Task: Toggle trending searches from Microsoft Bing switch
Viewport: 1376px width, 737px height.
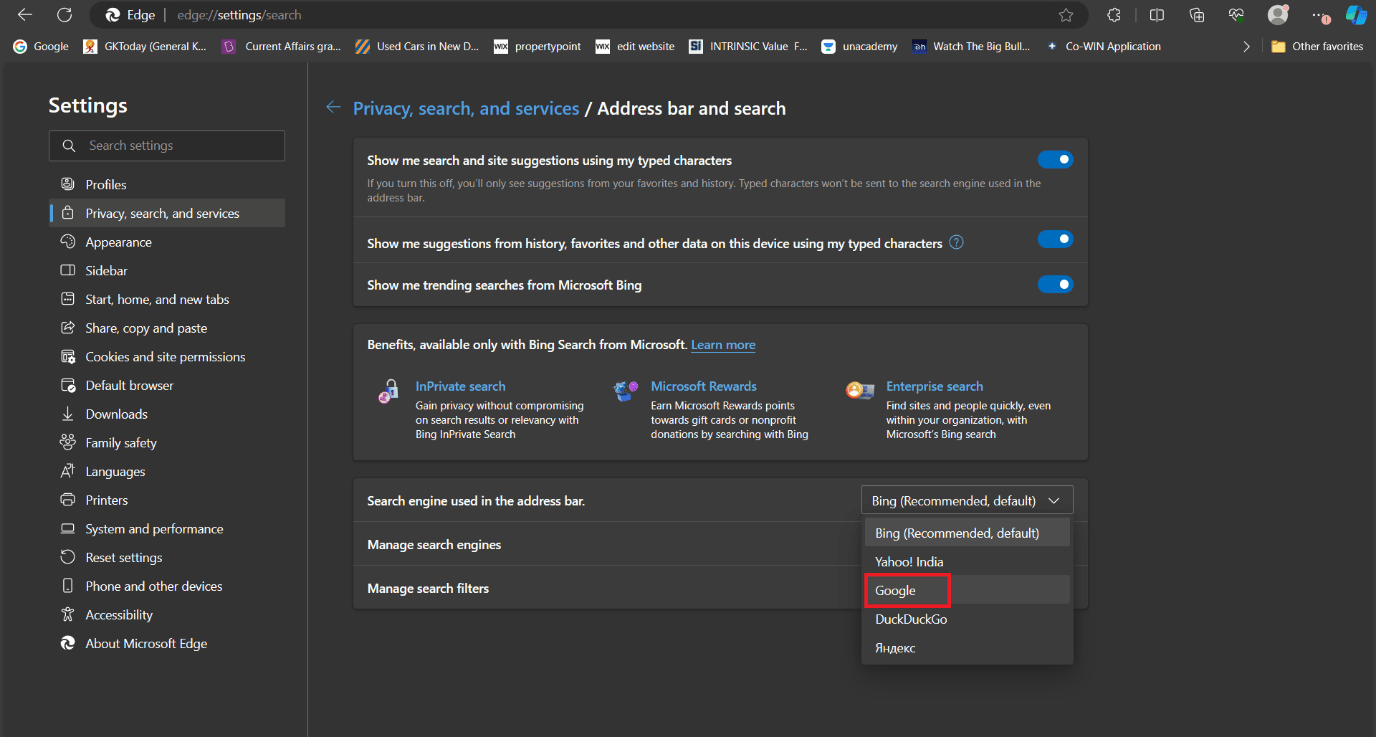Action: click(1055, 285)
